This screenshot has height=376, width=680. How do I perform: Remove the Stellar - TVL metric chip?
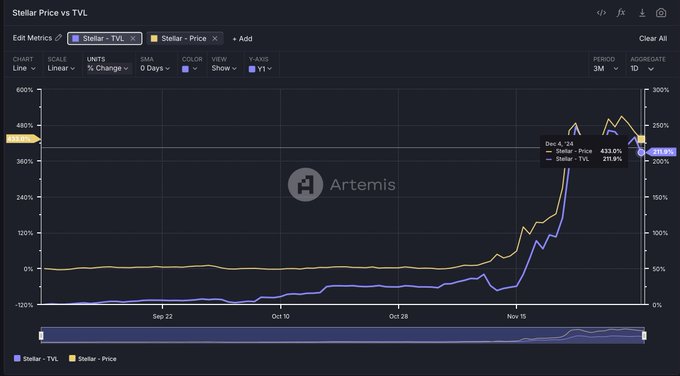(x=133, y=39)
